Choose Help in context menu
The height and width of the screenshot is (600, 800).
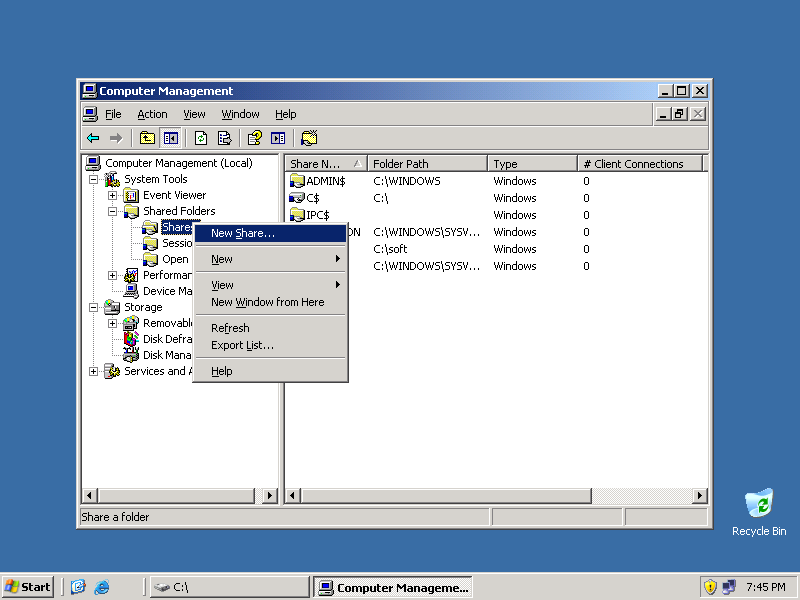click(x=270, y=371)
